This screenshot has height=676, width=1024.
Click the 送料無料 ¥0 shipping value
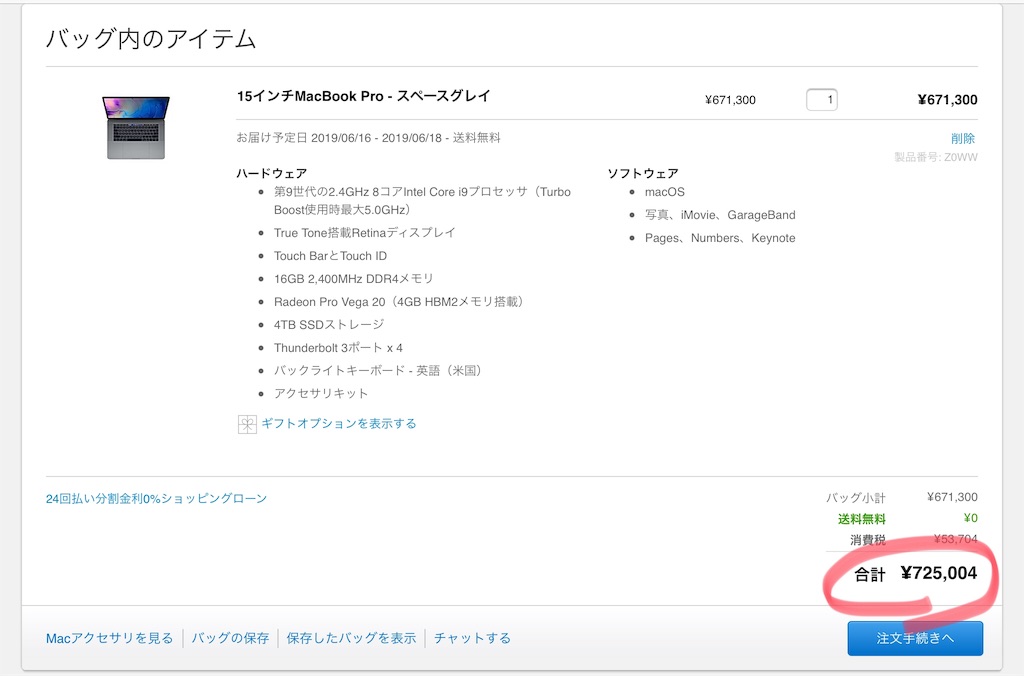click(x=970, y=518)
